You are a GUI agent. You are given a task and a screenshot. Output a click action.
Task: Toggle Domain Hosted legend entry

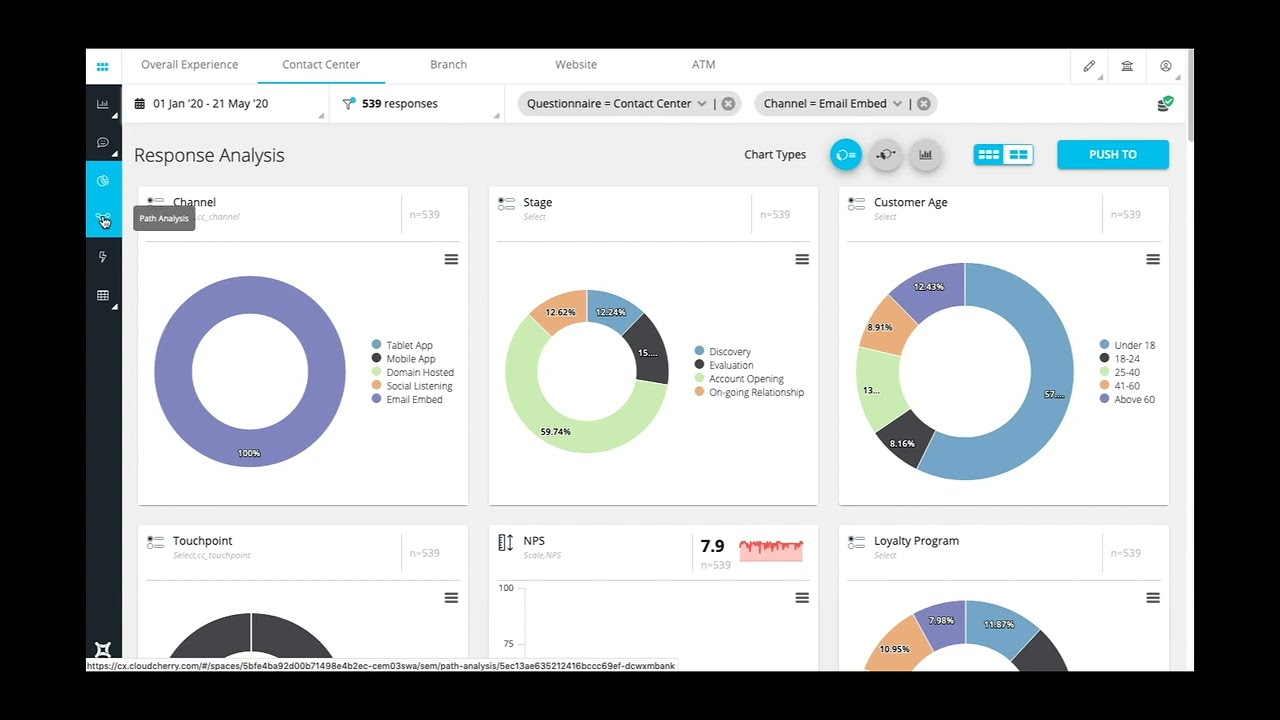tap(412, 372)
